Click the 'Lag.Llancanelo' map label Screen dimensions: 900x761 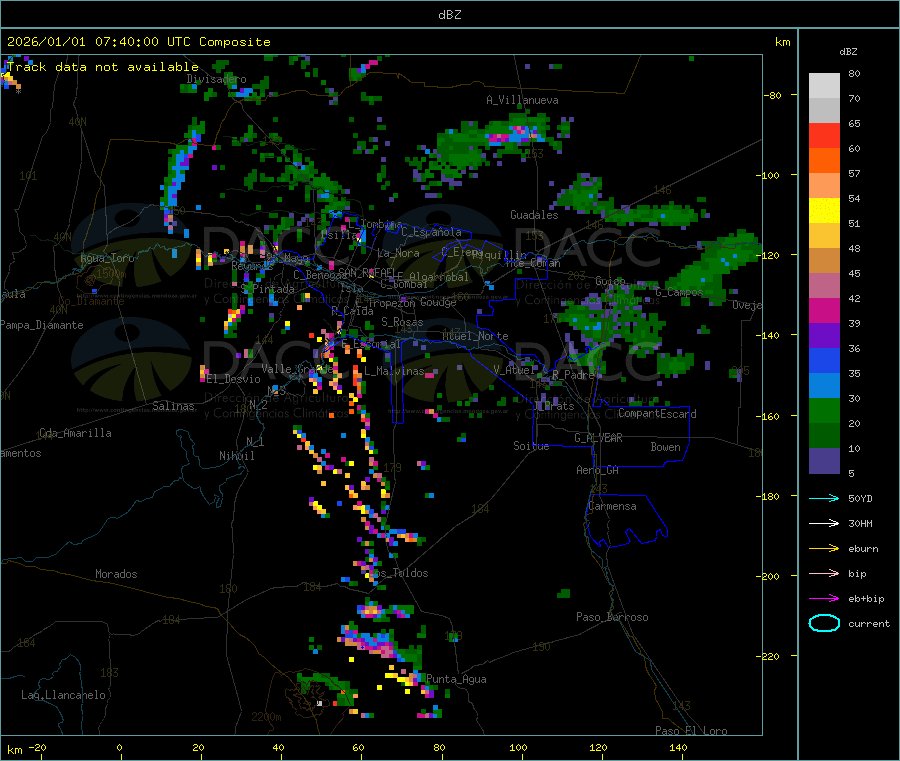tap(64, 695)
